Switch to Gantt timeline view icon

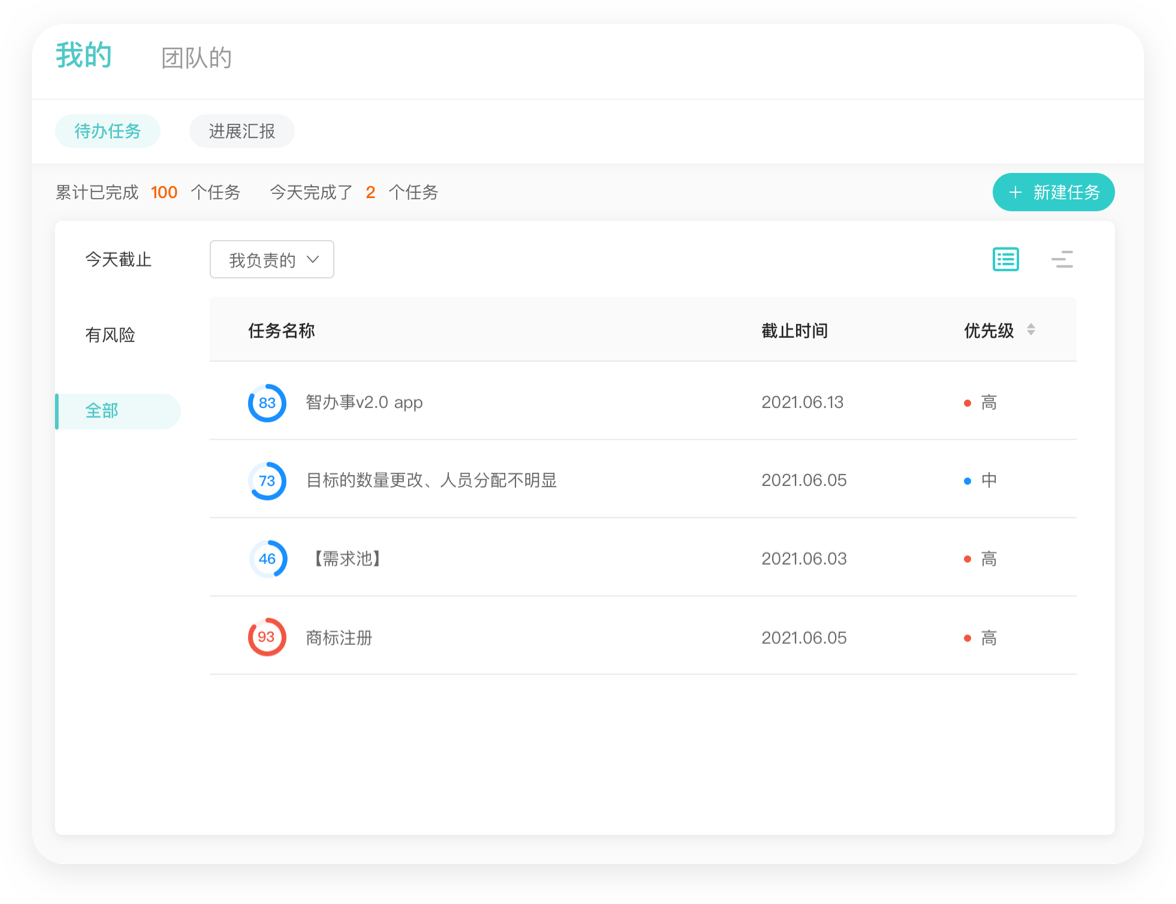pyautogui.click(x=1062, y=260)
